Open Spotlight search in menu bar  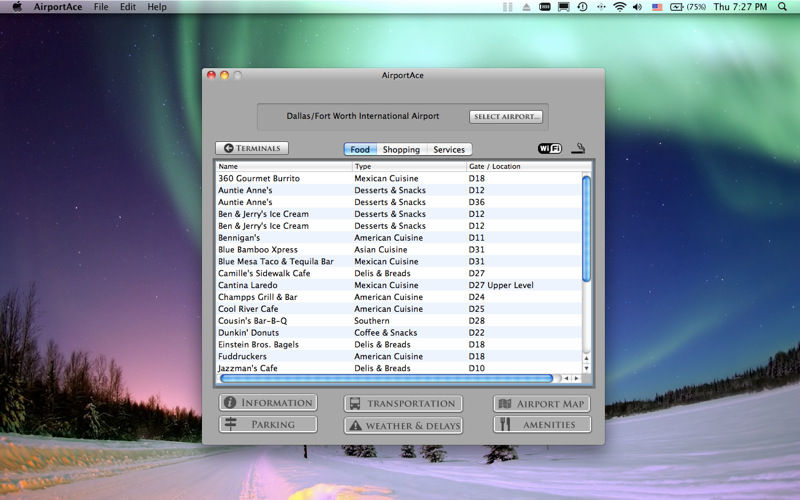[782, 7]
